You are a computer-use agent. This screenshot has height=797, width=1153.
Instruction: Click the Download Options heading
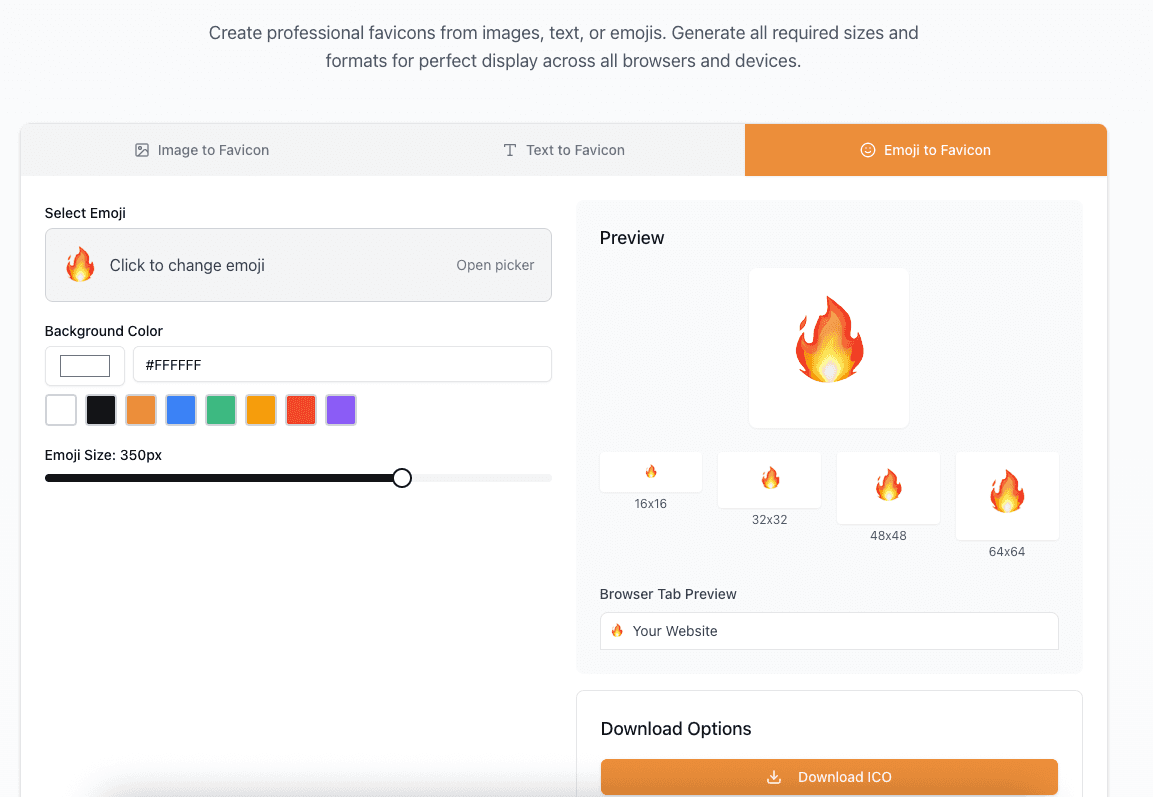click(676, 729)
